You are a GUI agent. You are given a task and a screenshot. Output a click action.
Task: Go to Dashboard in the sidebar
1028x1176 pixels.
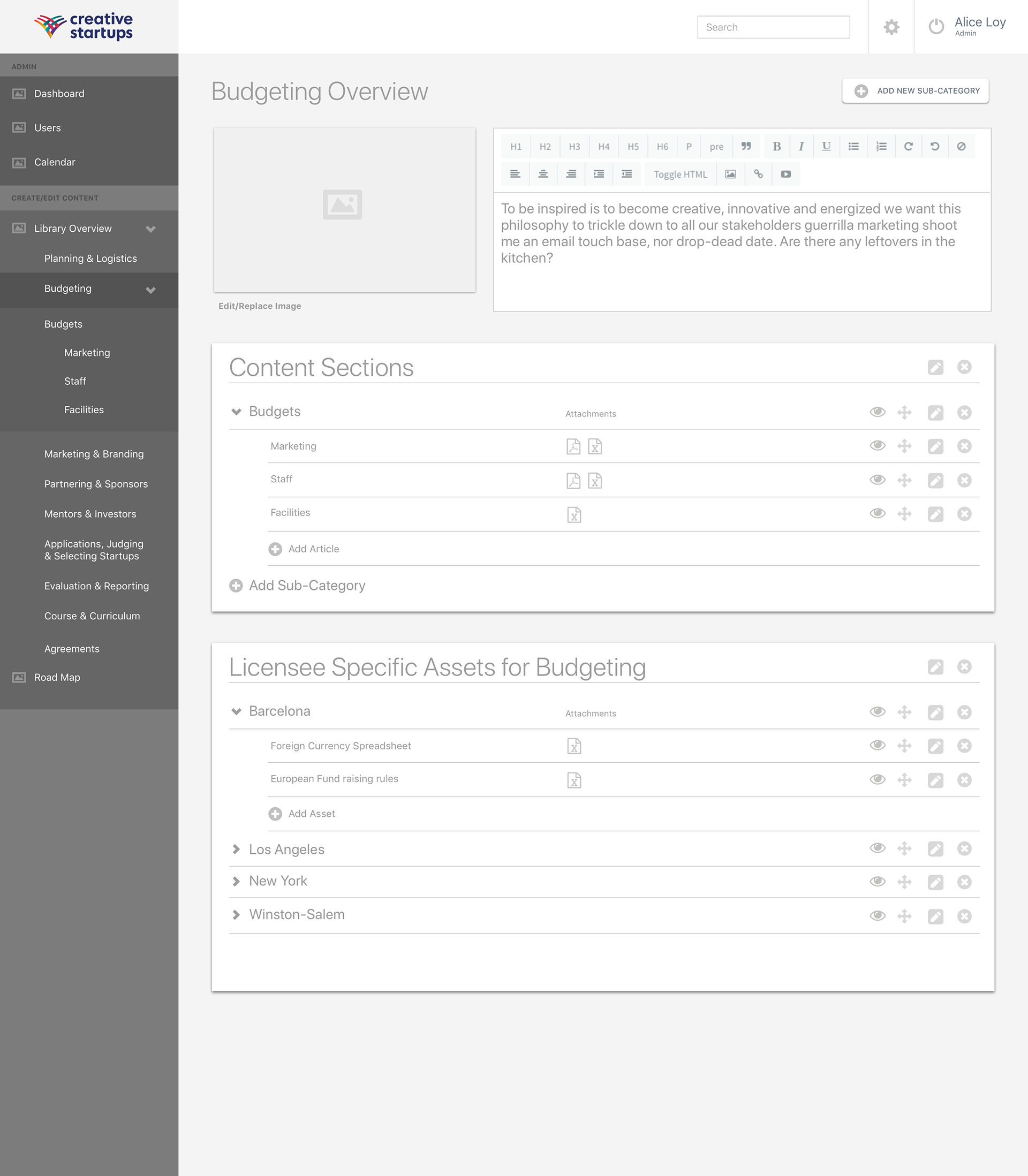coord(59,94)
